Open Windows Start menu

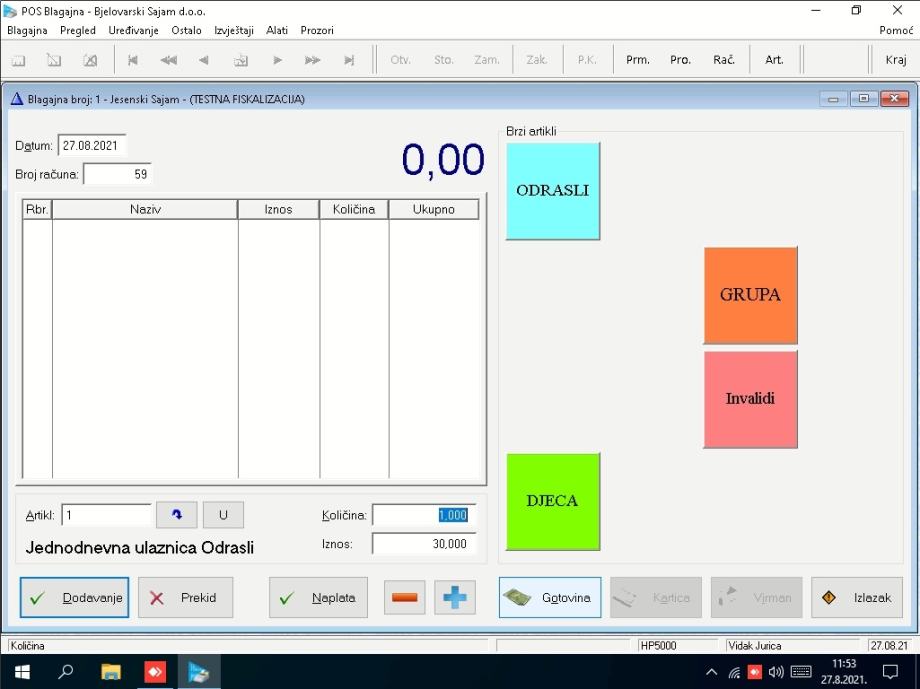coord(22,671)
